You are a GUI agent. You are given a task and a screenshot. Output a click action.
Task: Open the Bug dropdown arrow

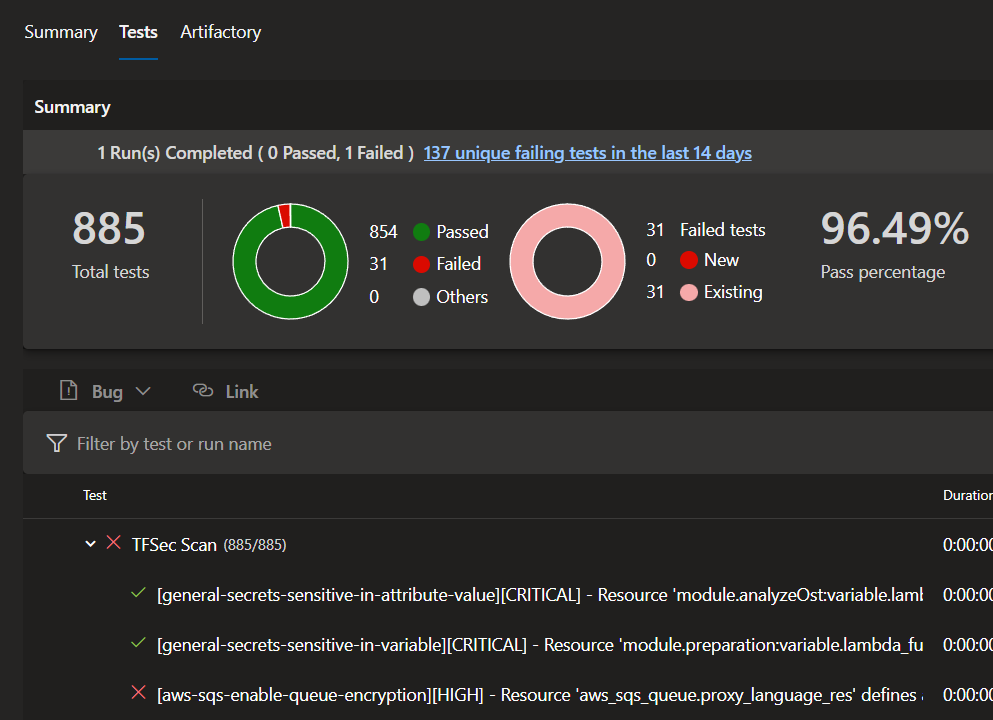tap(142, 391)
